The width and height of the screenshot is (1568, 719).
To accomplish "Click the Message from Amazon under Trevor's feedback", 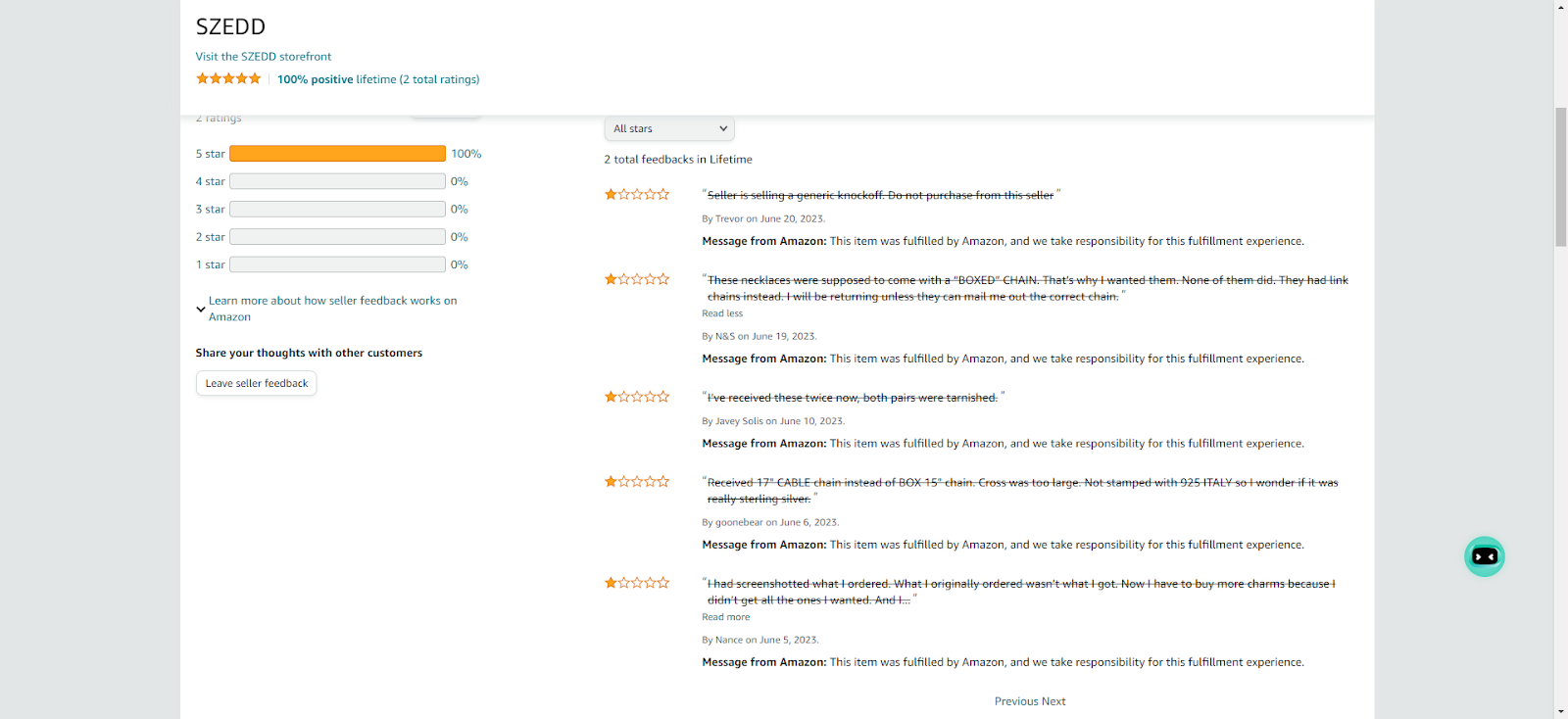I will pos(1003,241).
